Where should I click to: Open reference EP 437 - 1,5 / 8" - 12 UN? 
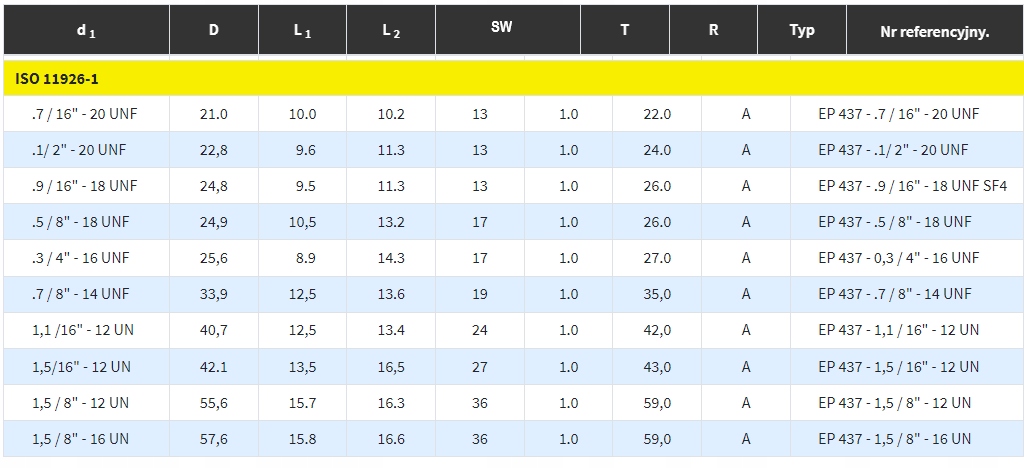894,402
